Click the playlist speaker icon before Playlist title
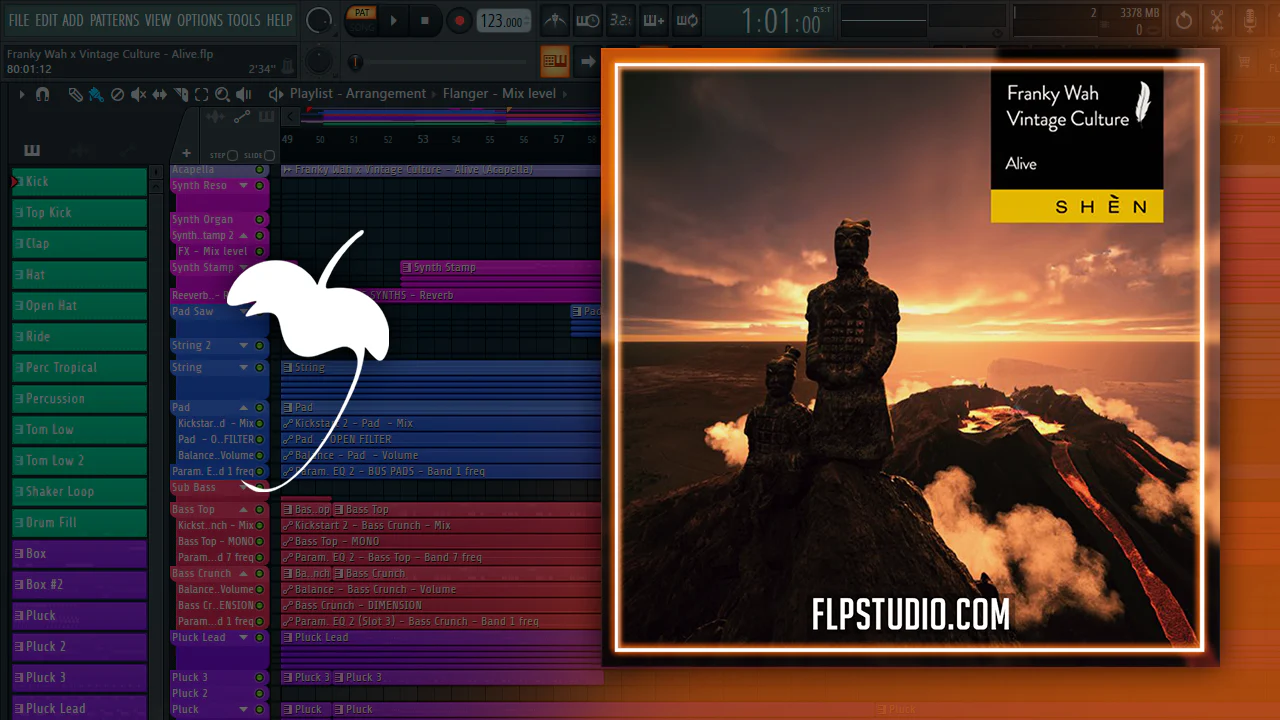This screenshot has height=720, width=1280. 276,94
